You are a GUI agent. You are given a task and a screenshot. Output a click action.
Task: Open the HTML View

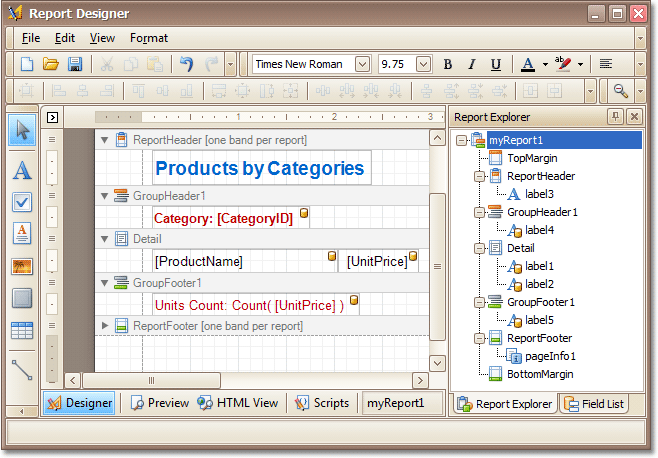click(x=238, y=403)
